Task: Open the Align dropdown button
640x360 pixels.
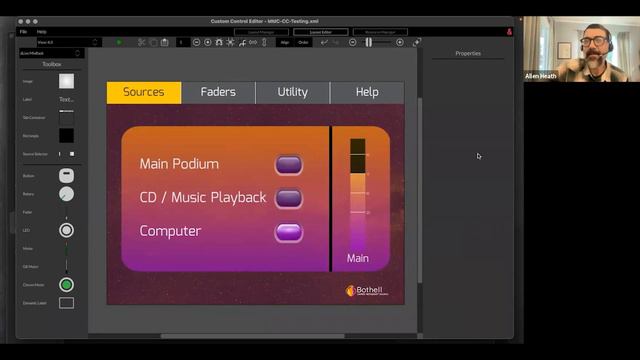Action: click(285, 42)
